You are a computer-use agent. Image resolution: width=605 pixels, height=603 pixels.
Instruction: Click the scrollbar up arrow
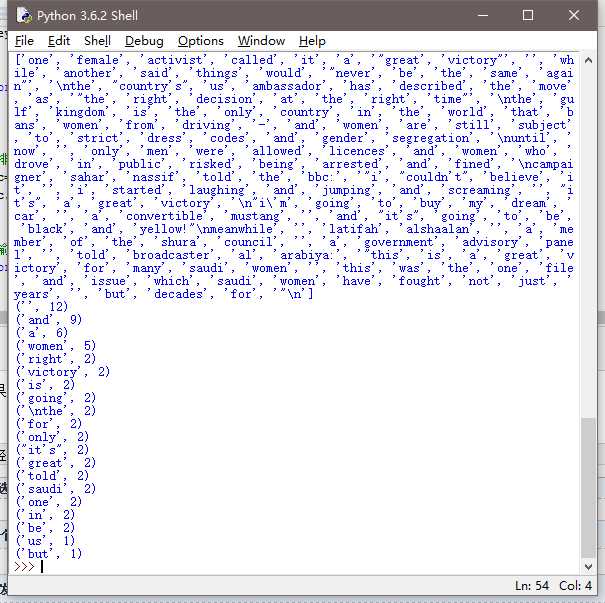588,60
